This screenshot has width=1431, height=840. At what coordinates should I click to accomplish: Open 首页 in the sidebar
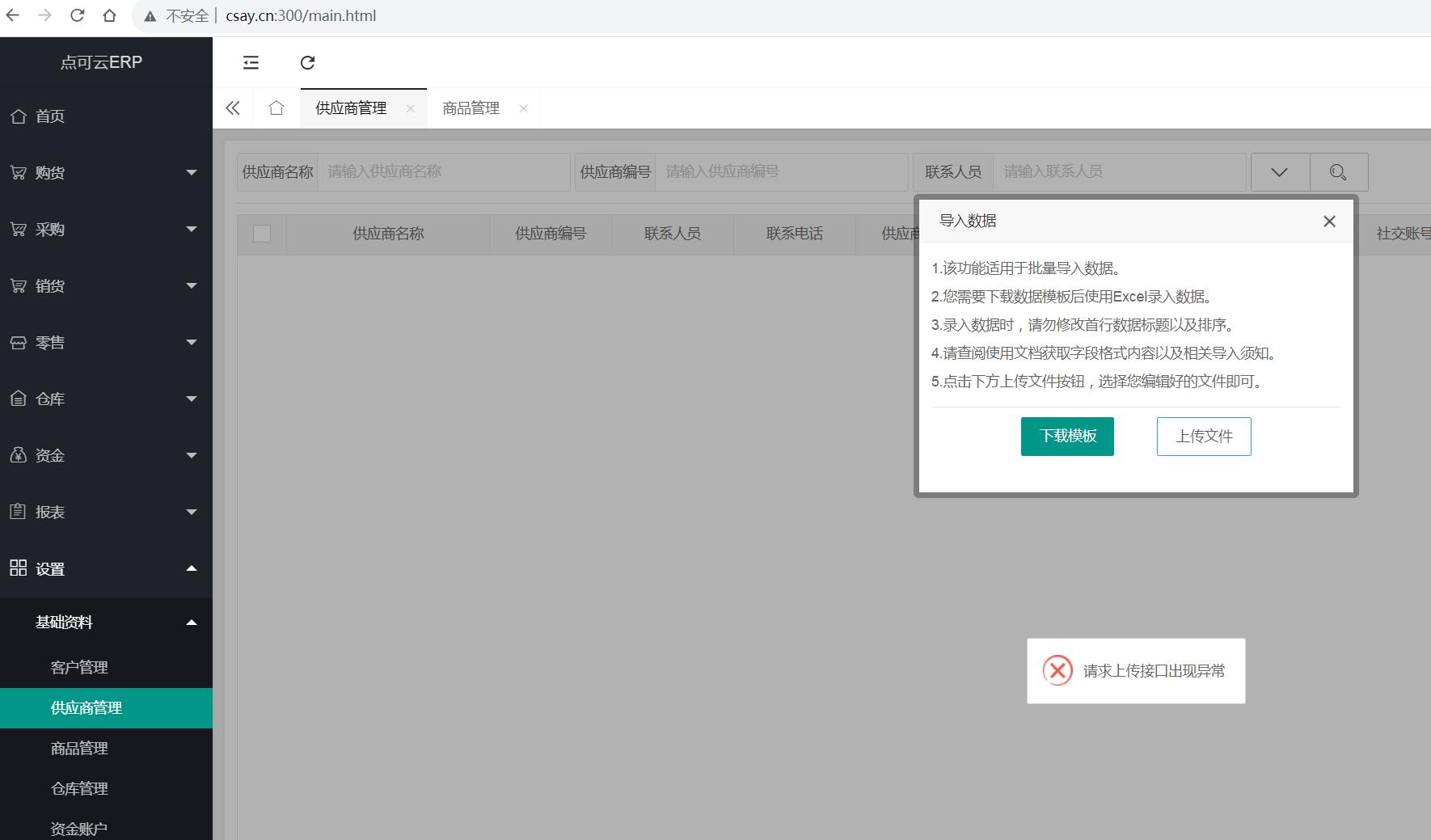click(x=106, y=116)
